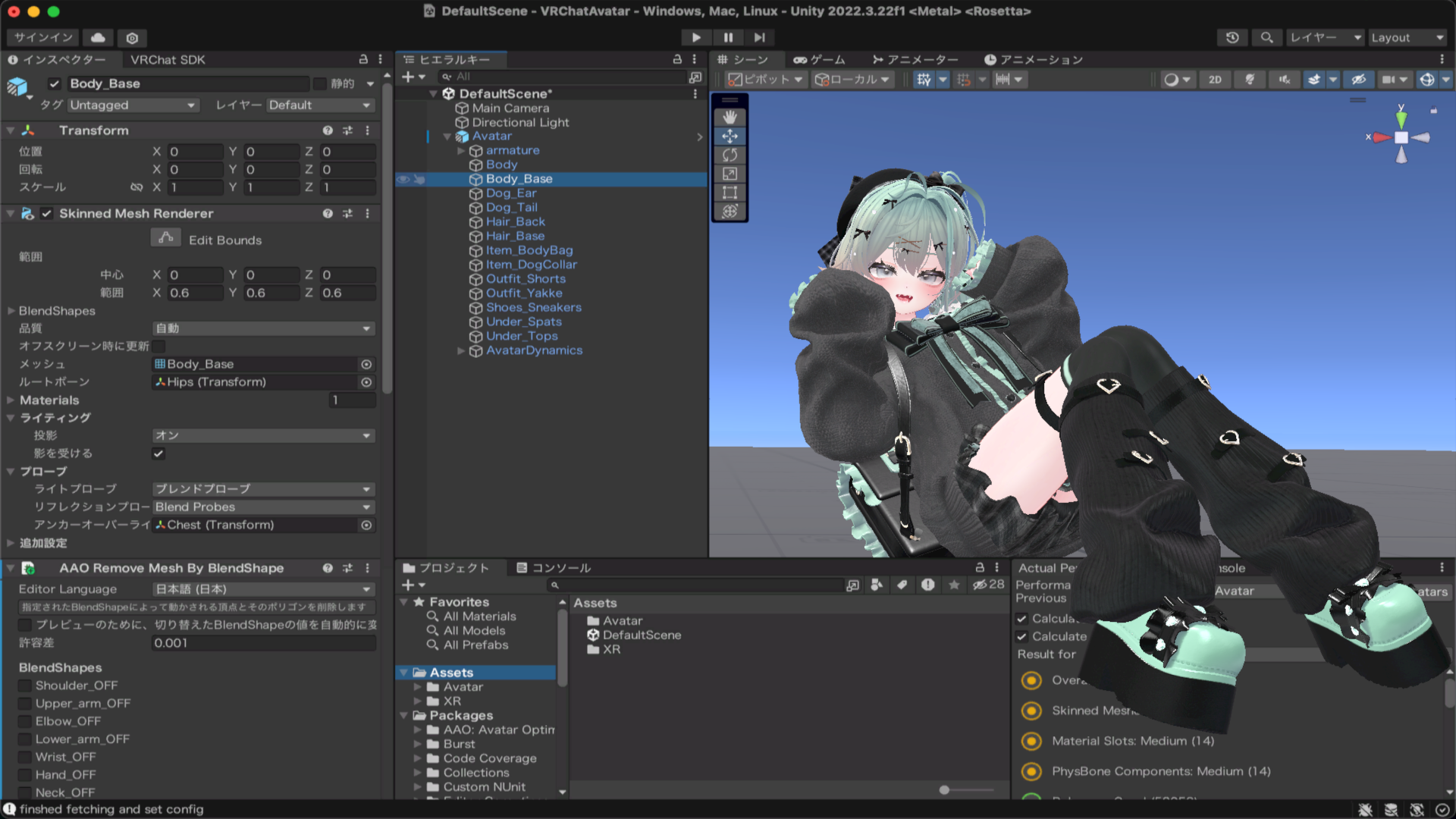Expand the BlendShapes section
This screenshot has width=1456, height=819.
coord(11,311)
